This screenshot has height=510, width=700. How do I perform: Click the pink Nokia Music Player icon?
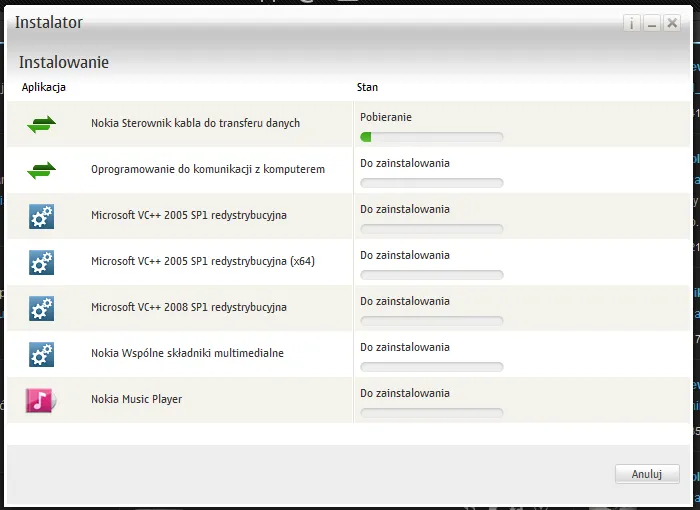point(41,400)
